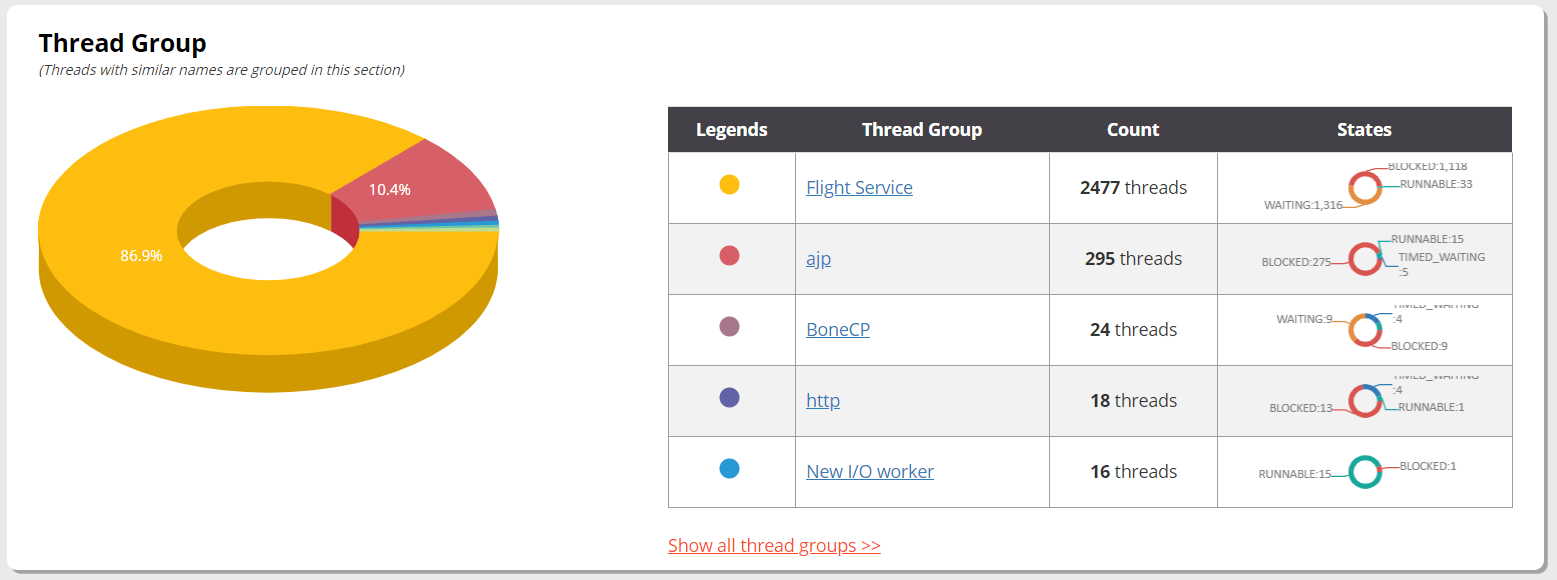The width and height of the screenshot is (1557, 580).
Task: Click the Count column header
Action: tap(1132, 129)
